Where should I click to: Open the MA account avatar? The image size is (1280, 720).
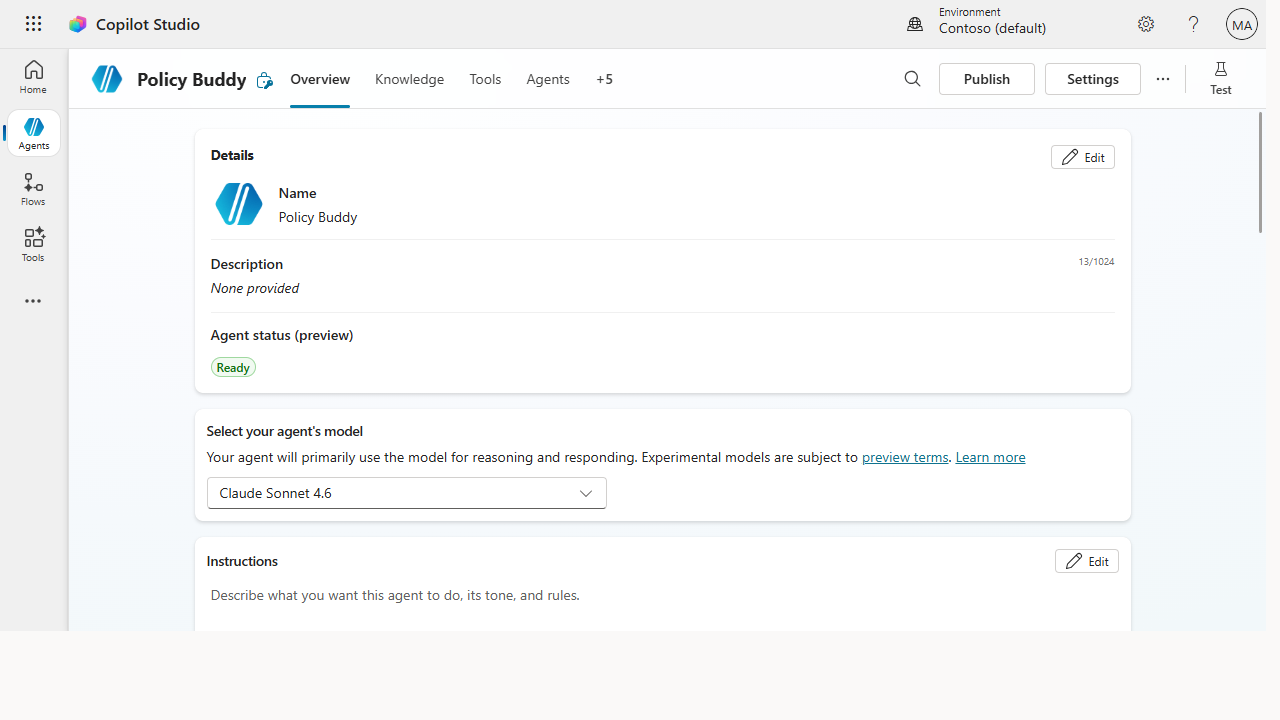[x=1242, y=24]
